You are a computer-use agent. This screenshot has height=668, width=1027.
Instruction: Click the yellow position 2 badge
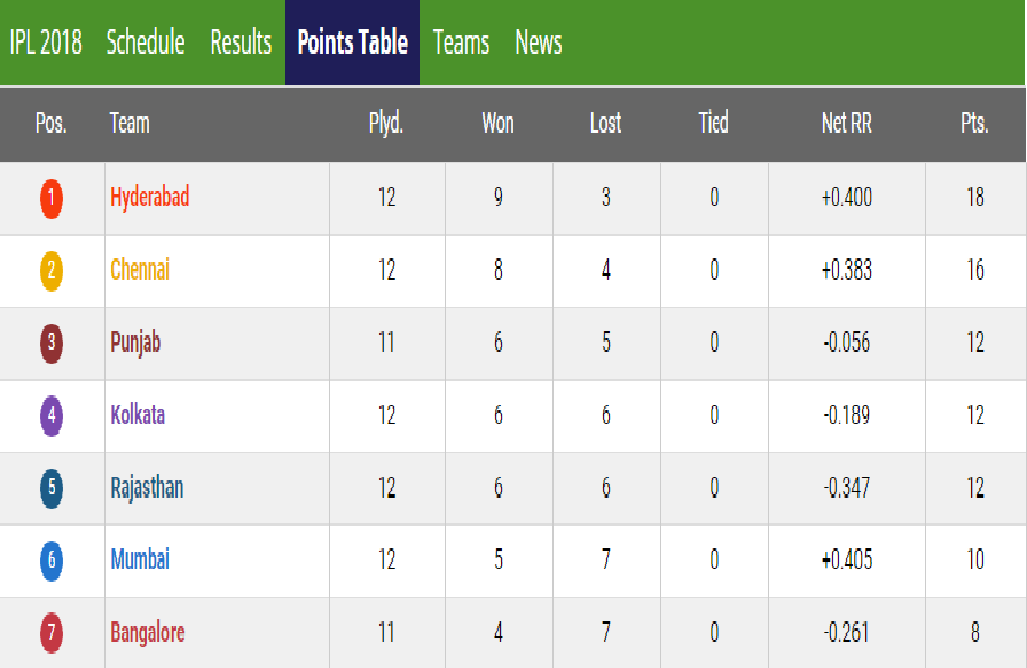[x=51, y=271]
